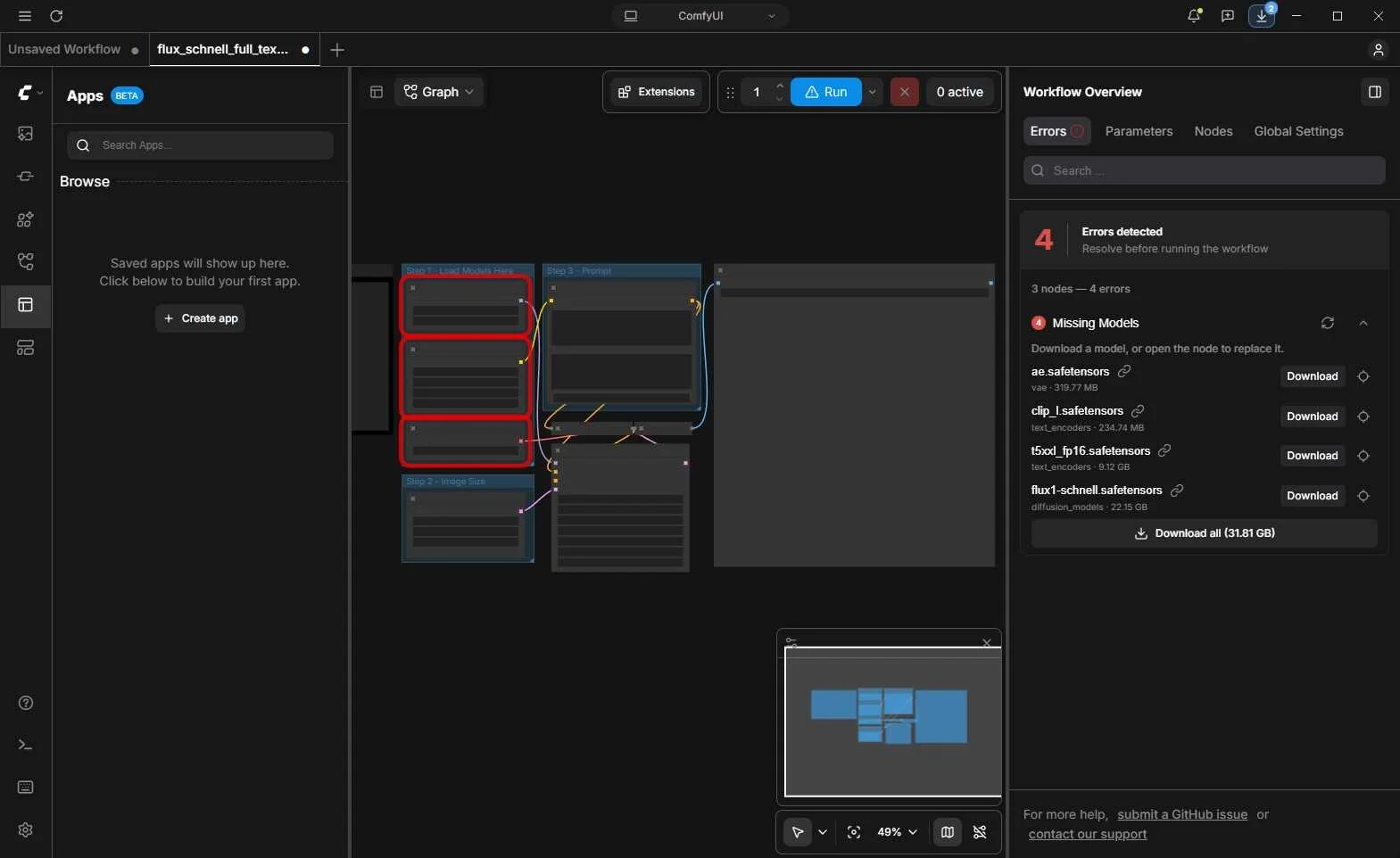The image size is (1400, 858).
Task: Select the Unsaved Workflow tab
Action: (64, 49)
